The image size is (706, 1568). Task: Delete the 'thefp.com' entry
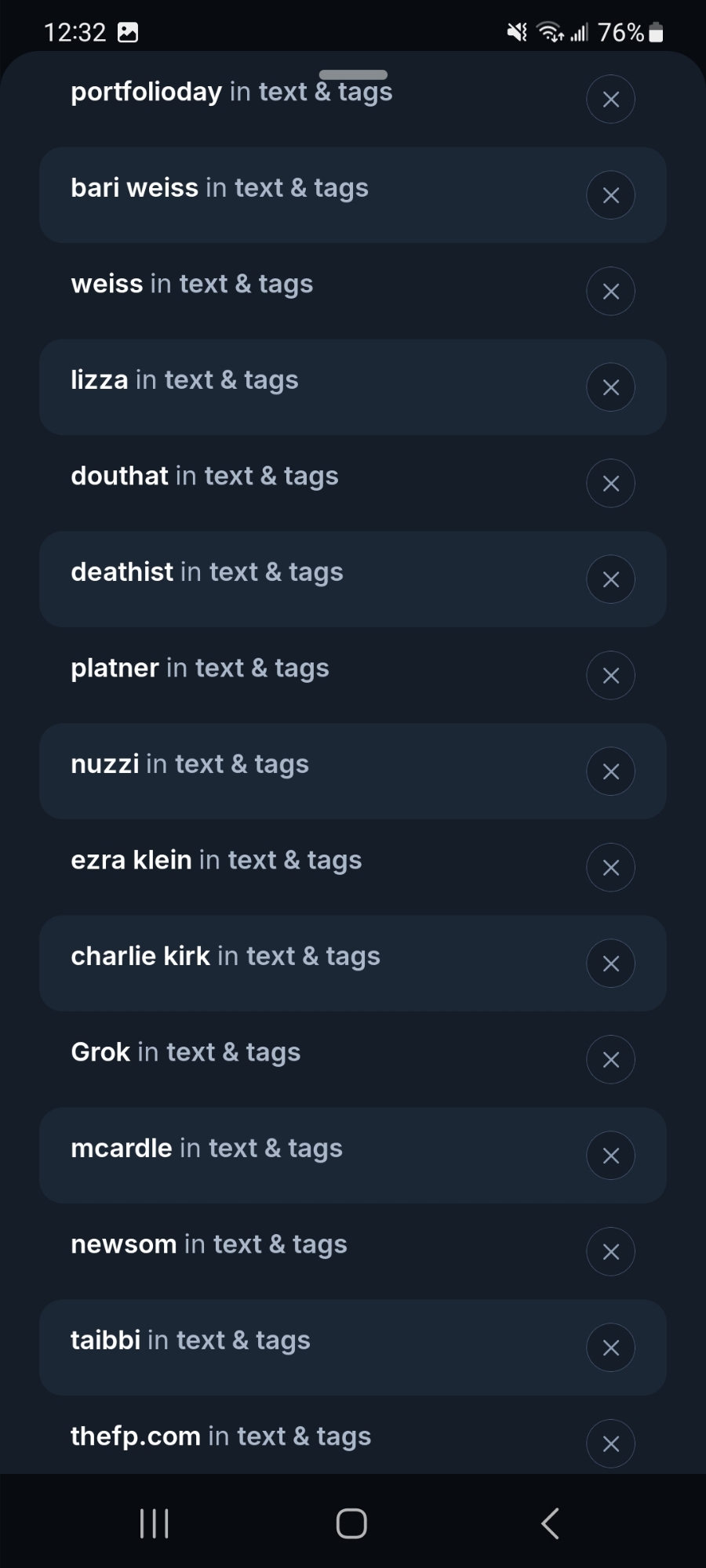[x=610, y=1443]
